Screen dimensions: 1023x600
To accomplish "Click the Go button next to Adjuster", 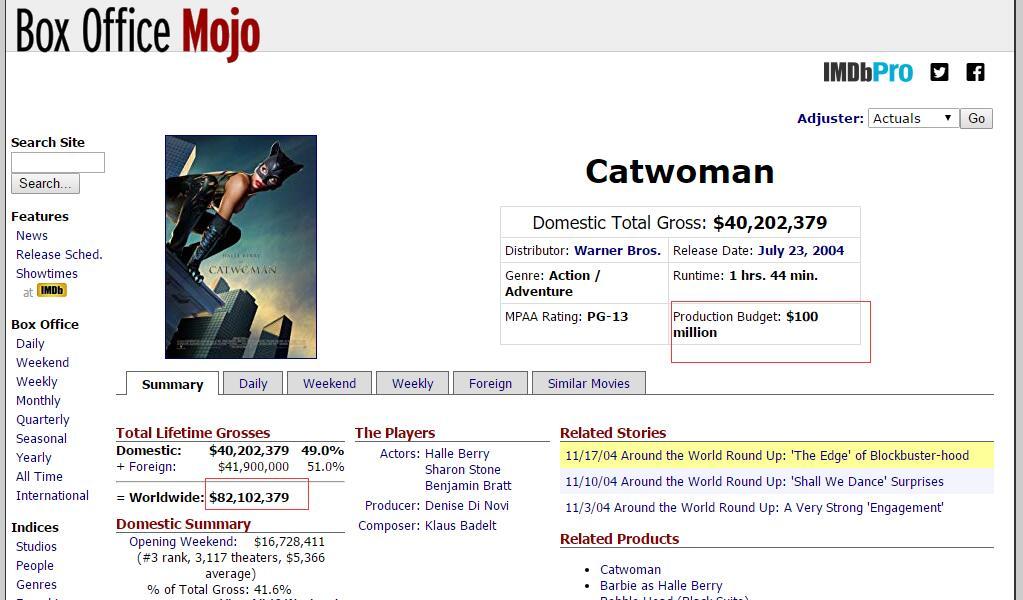I will 976,118.
